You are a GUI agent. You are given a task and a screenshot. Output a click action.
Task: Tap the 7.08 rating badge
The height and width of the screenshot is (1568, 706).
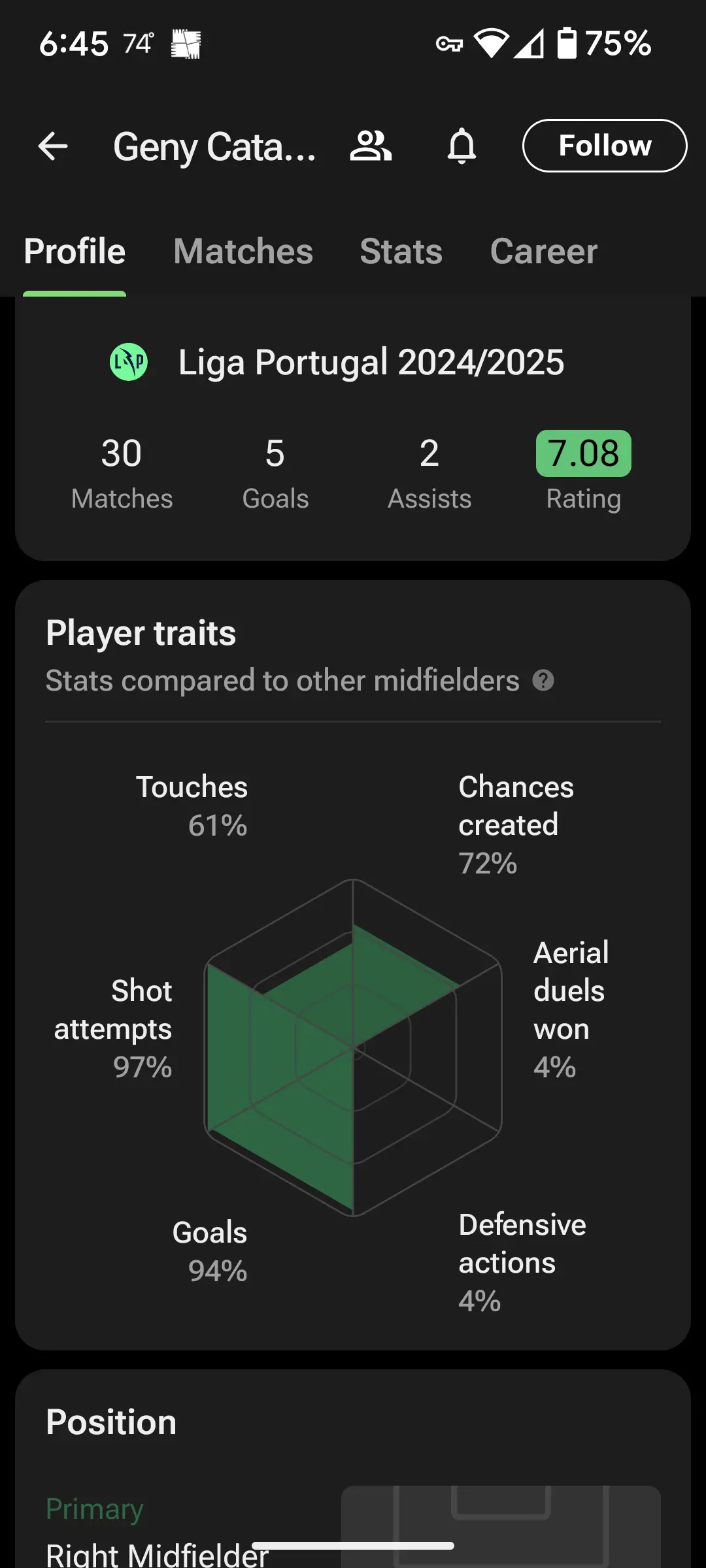(x=584, y=453)
